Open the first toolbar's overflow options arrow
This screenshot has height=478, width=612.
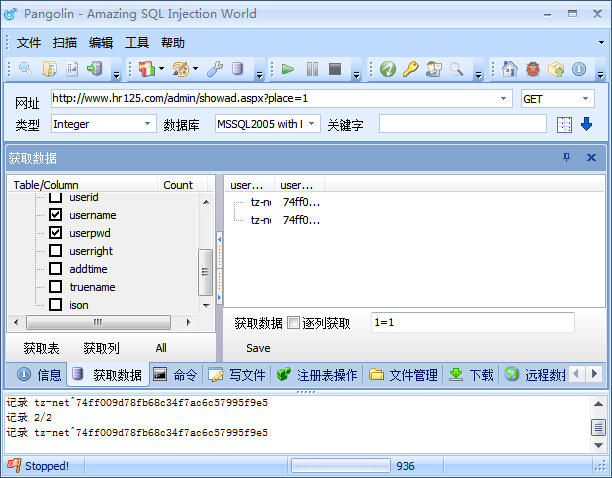pos(116,74)
